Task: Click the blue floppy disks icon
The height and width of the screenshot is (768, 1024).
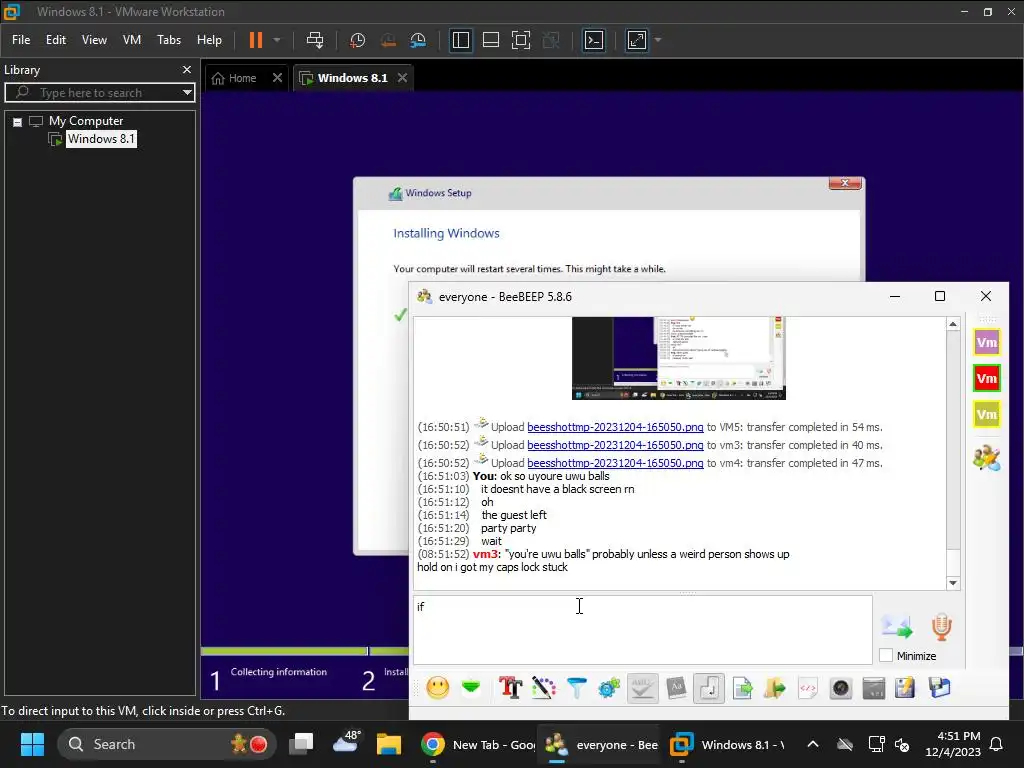Action: [939, 688]
